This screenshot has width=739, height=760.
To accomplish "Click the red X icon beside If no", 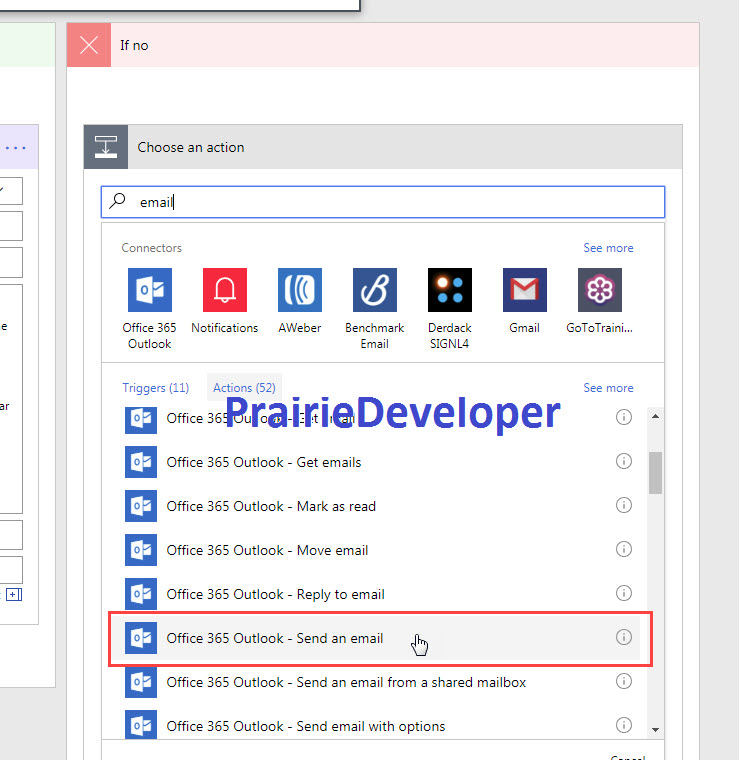I will [x=89, y=45].
